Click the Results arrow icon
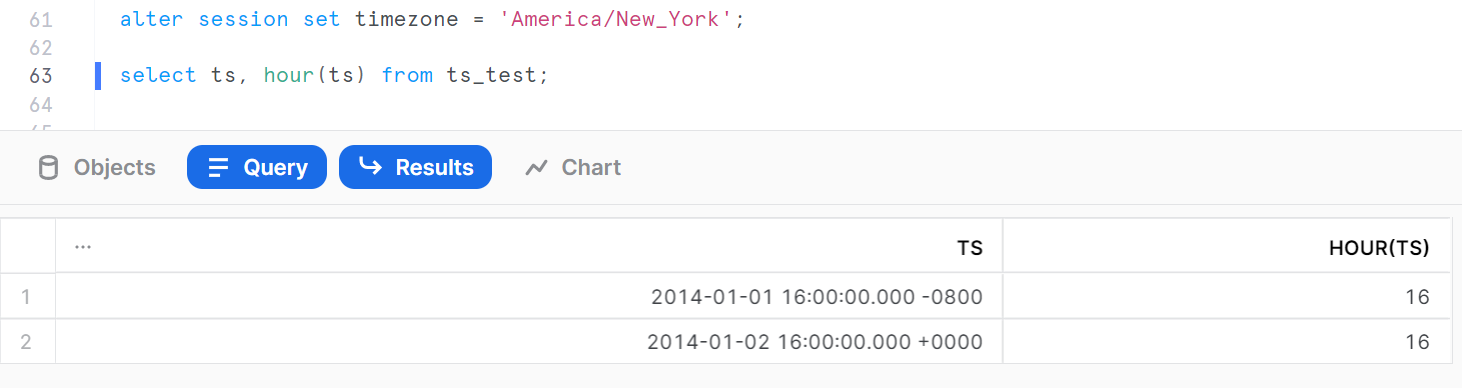This screenshot has width=1462, height=388. [370, 167]
